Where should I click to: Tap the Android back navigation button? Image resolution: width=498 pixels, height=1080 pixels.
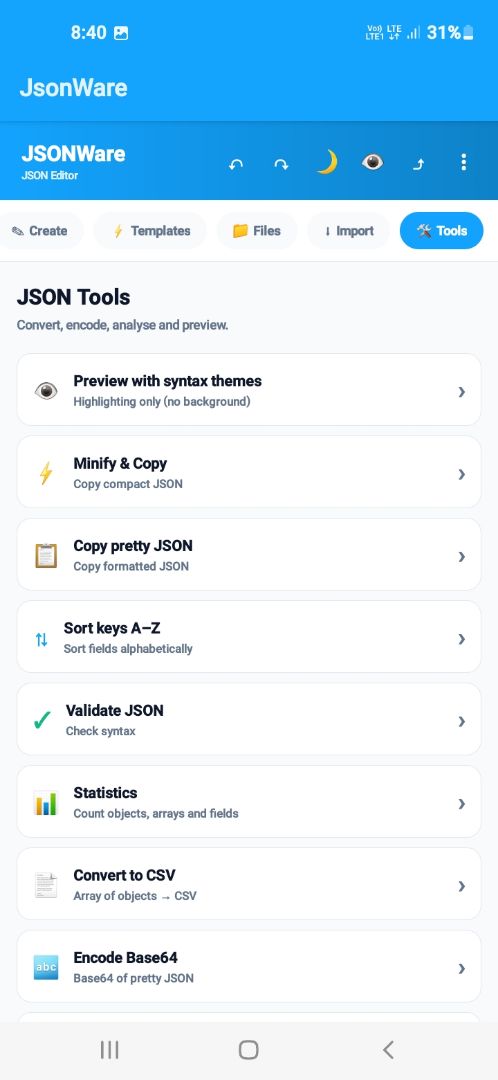pos(388,1050)
